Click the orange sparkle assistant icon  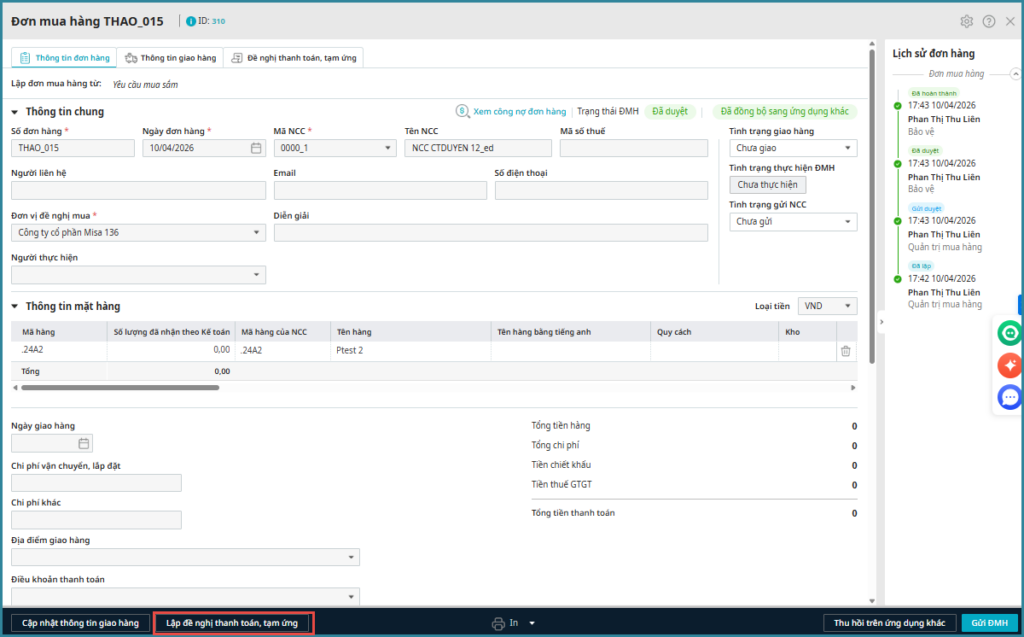point(1010,365)
